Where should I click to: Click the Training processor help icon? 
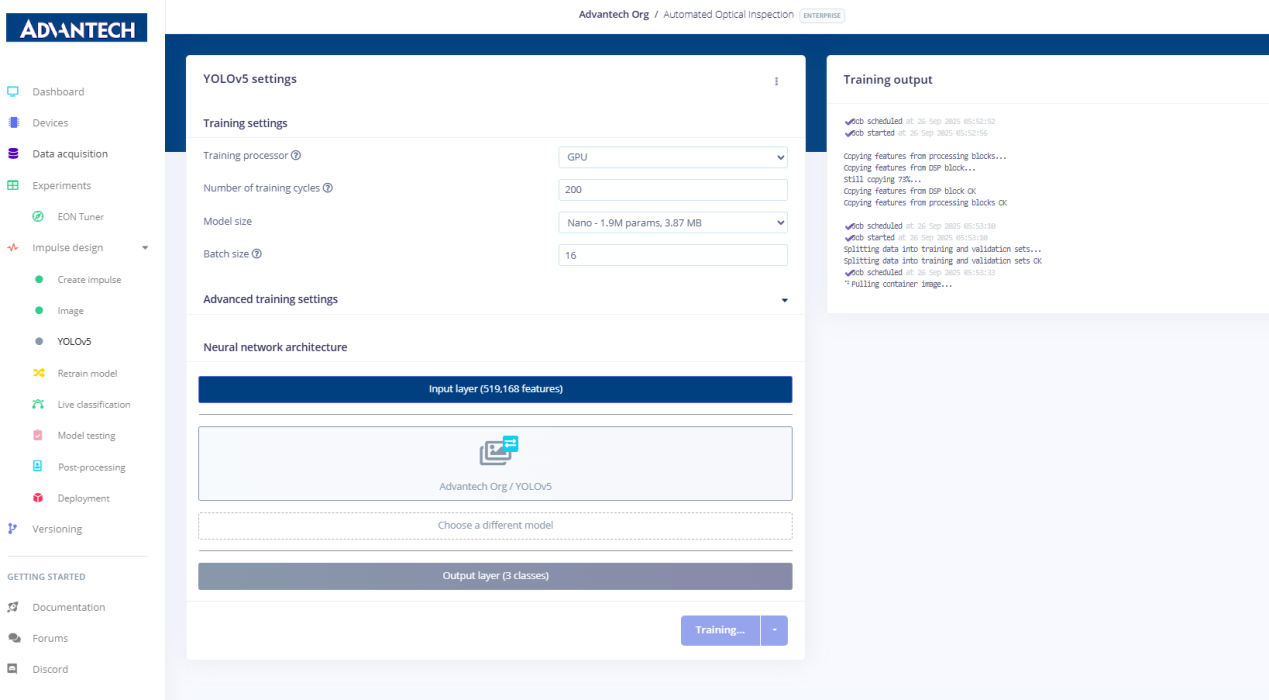pos(296,156)
